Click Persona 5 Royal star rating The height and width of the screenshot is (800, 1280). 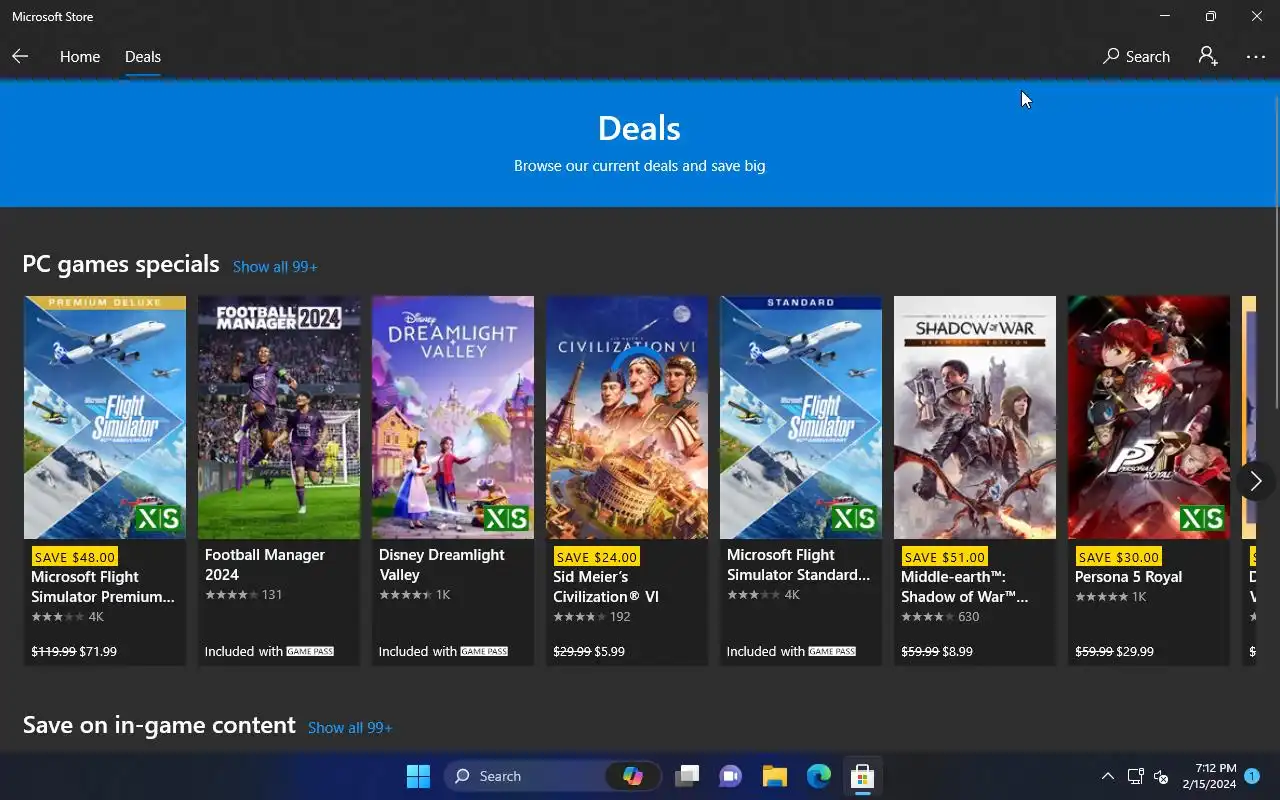click(x=1101, y=597)
